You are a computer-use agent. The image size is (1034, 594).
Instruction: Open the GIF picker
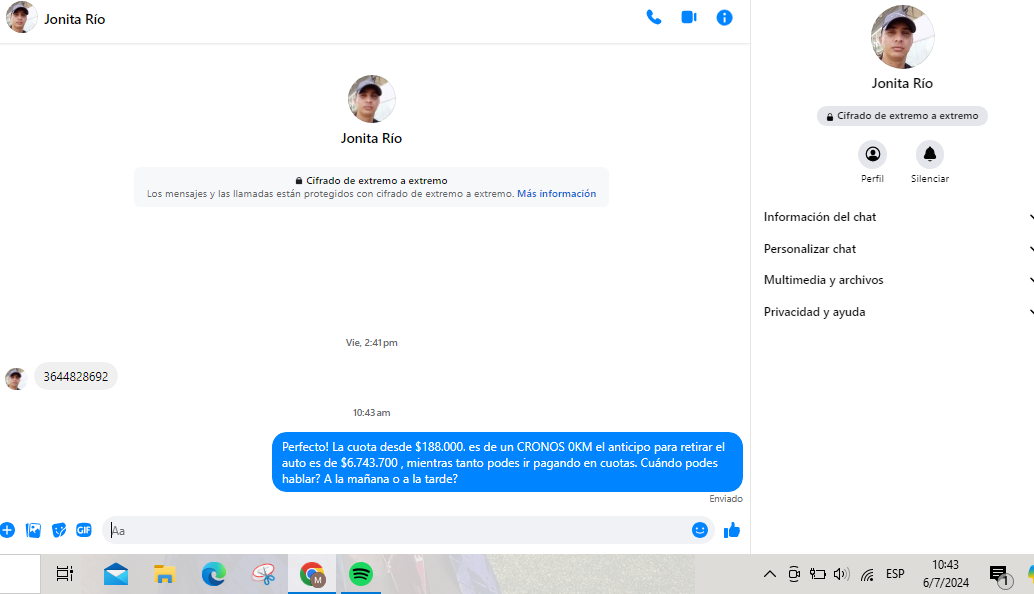click(x=84, y=530)
